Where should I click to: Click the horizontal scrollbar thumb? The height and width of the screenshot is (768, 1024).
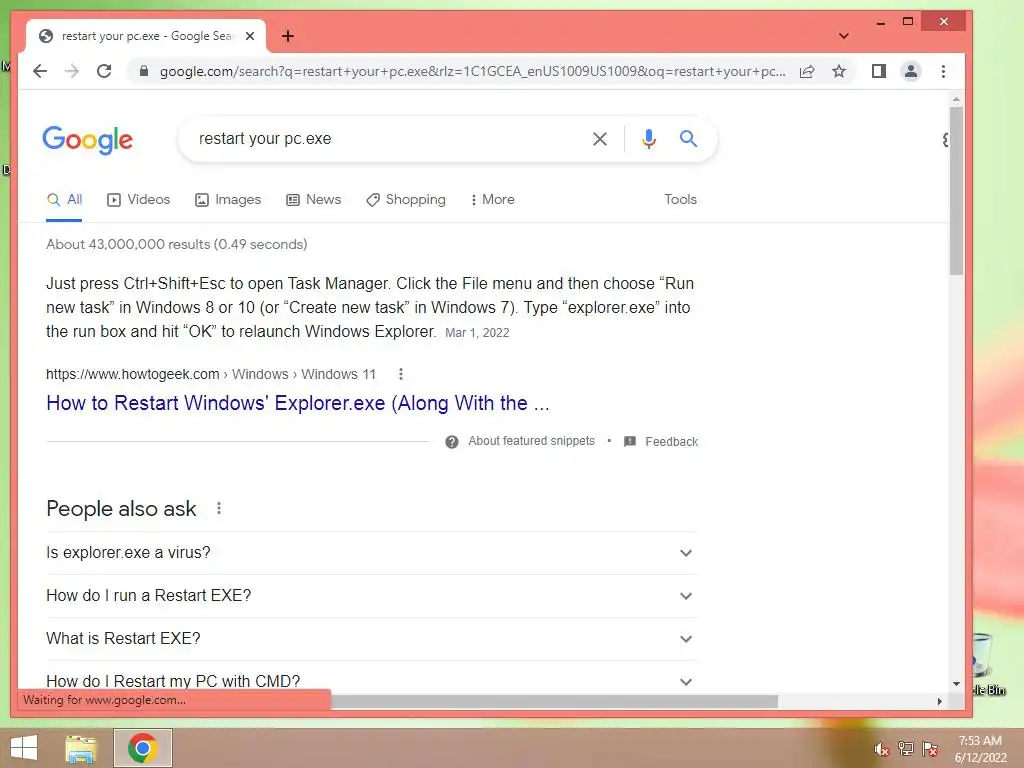554,701
